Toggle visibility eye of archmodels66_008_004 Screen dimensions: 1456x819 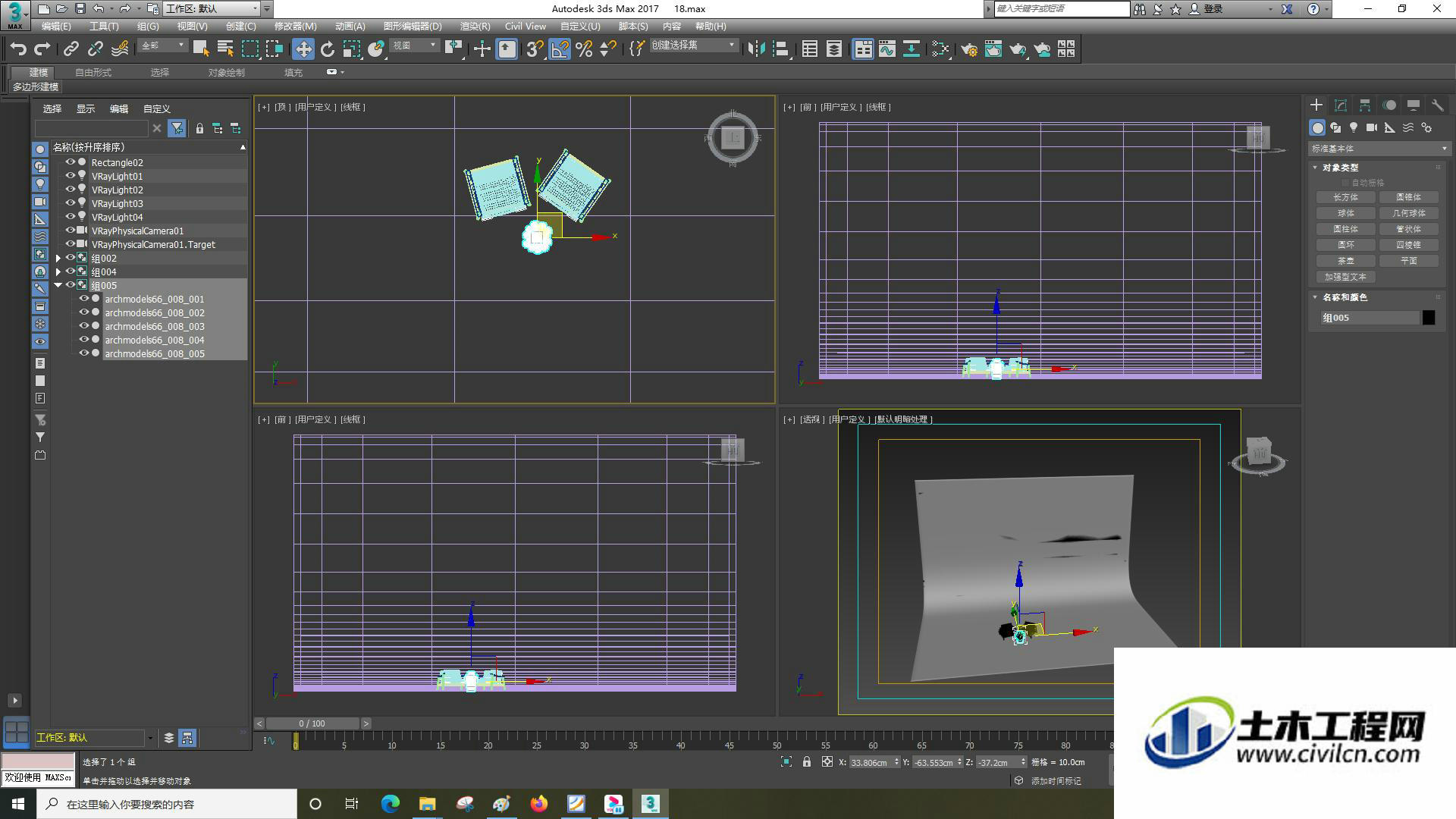(84, 340)
